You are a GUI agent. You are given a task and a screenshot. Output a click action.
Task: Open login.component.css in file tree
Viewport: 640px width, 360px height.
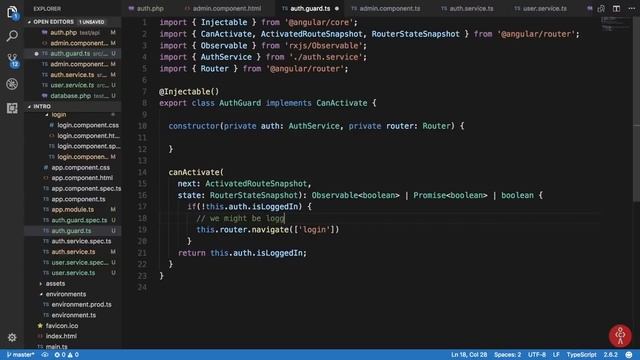(x=73, y=125)
